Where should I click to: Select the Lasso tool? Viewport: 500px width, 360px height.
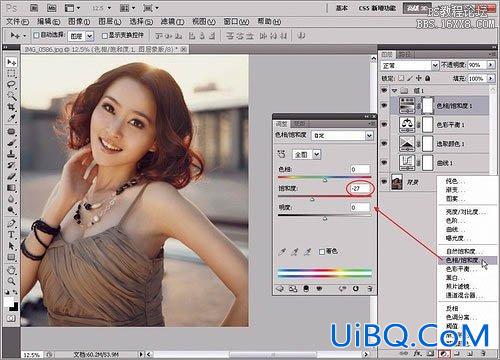(x=11, y=84)
